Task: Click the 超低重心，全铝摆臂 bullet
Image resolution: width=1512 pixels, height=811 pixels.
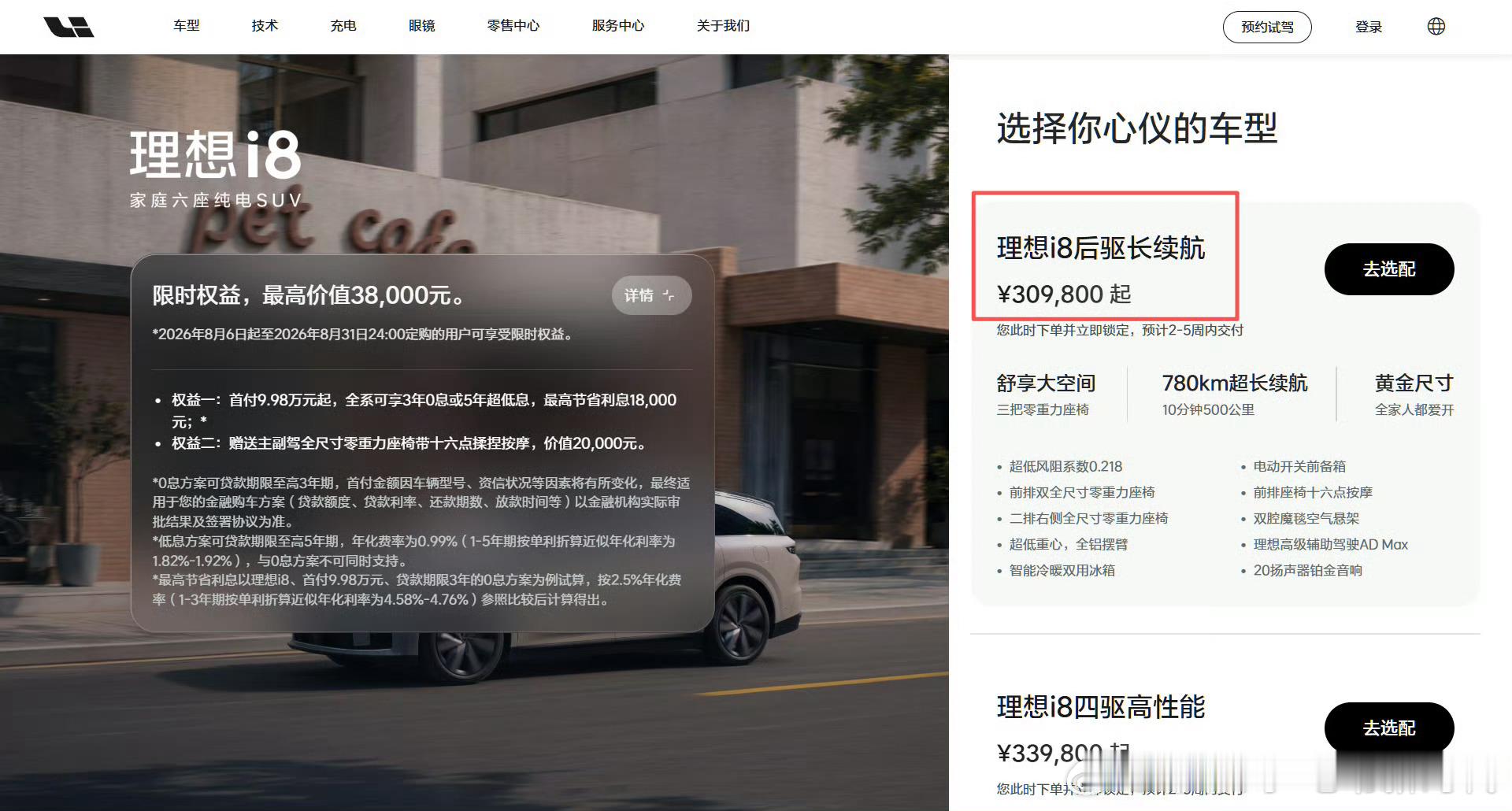Action: (1069, 544)
